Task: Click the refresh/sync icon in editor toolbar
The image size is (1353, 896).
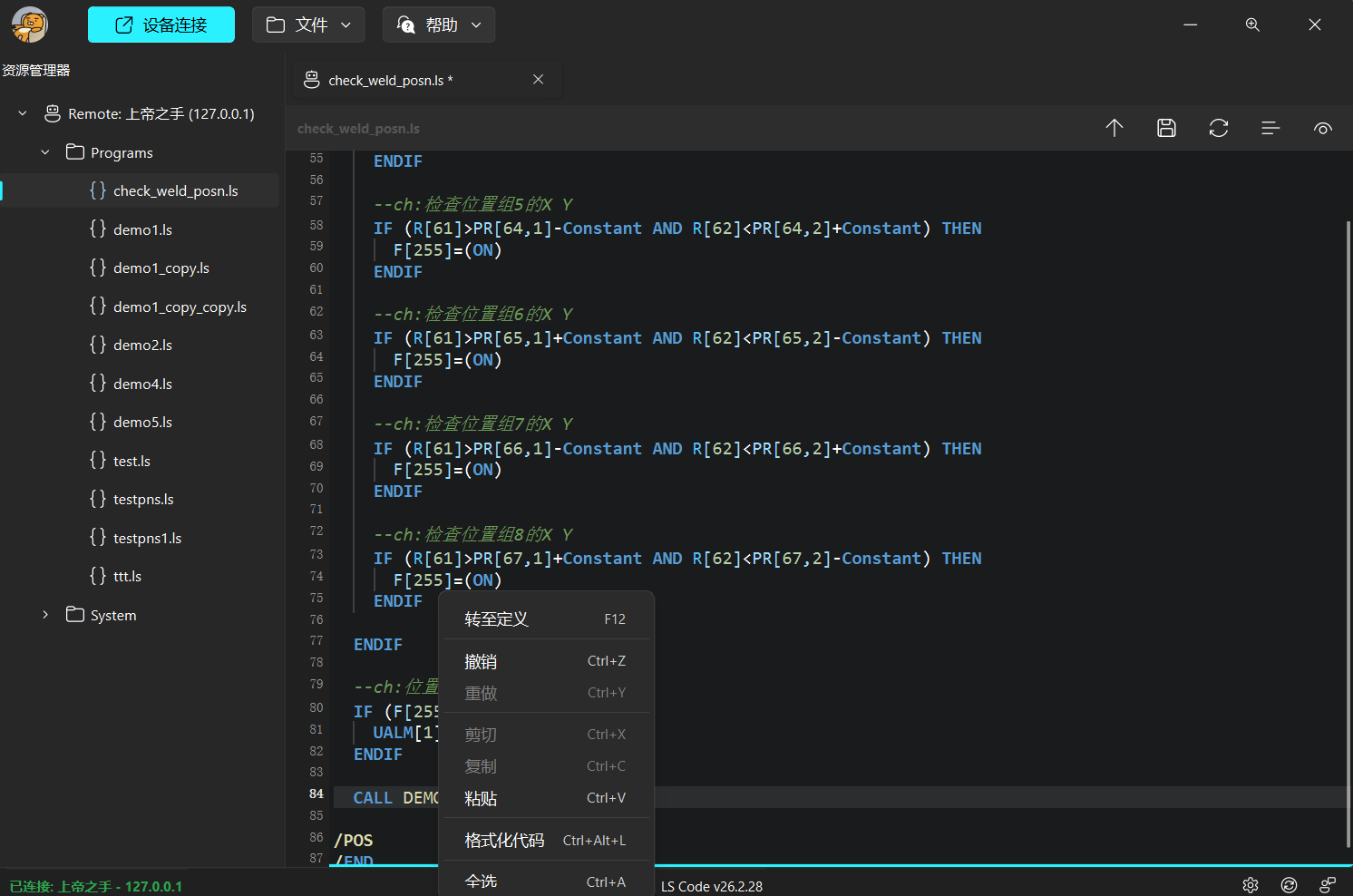Action: click(x=1218, y=128)
